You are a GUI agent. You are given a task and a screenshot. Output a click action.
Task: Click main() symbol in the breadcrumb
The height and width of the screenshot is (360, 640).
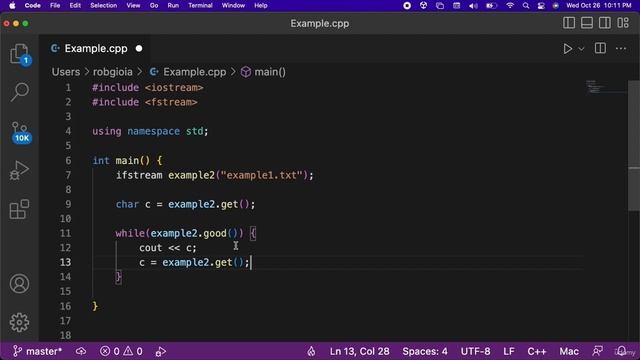[x=270, y=72]
